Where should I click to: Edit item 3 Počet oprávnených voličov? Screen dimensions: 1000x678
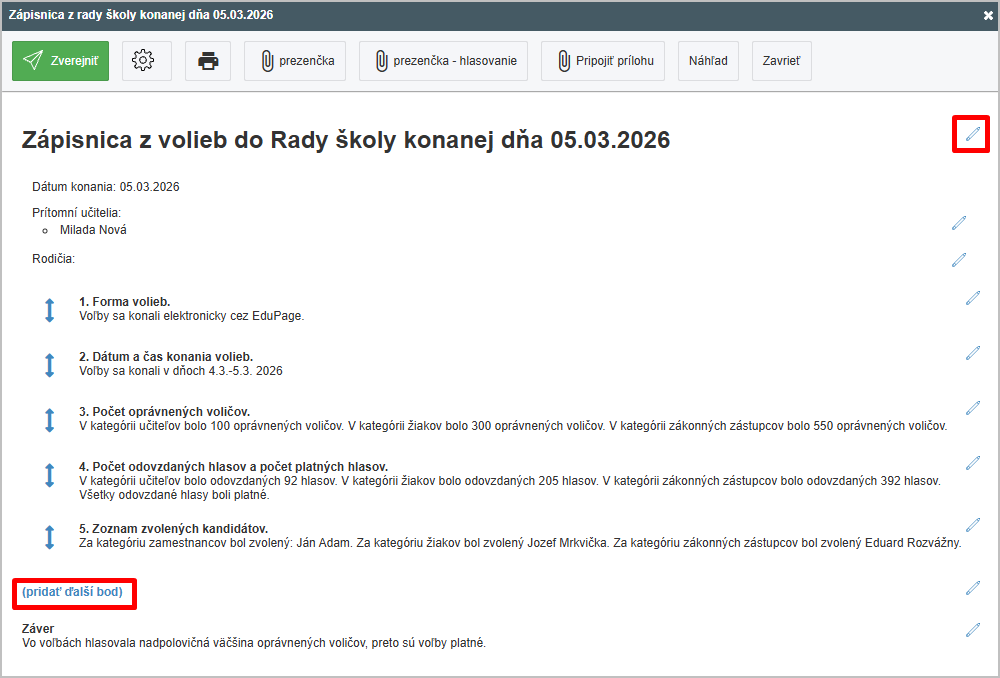[x=972, y=408]
